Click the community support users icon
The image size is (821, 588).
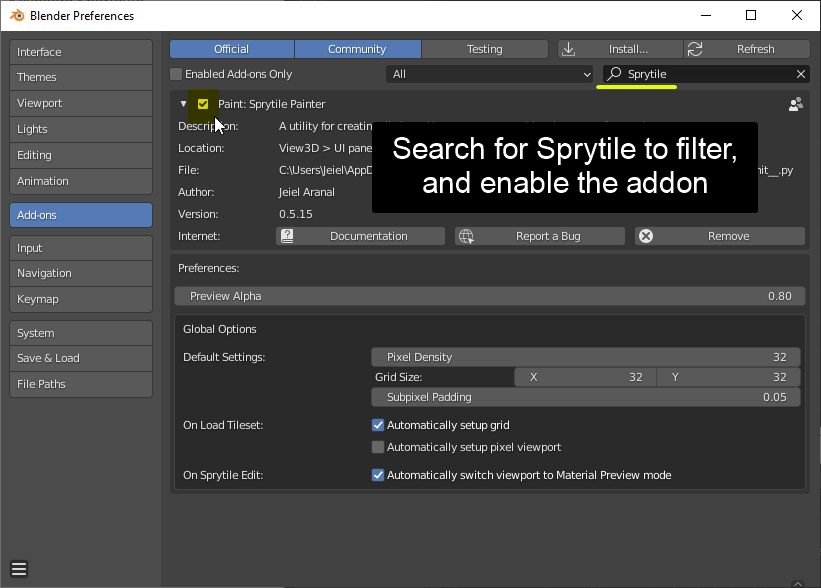click(x=796, y=104)
